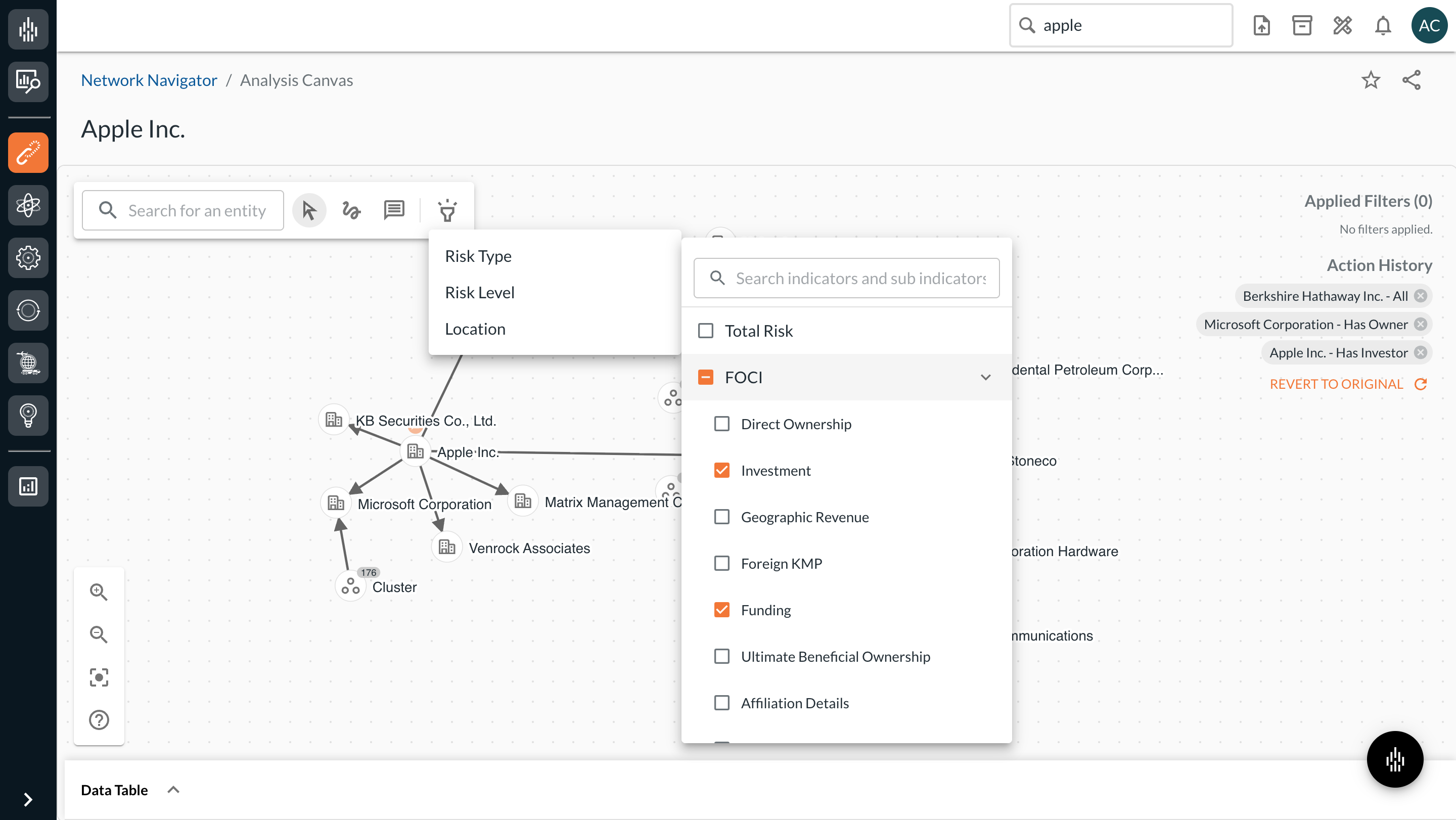Image resolution: width=1456 pixels, height=820 pixels.
Task: Check the Geographic Revenue checkbox
Action: coord(722,517)
